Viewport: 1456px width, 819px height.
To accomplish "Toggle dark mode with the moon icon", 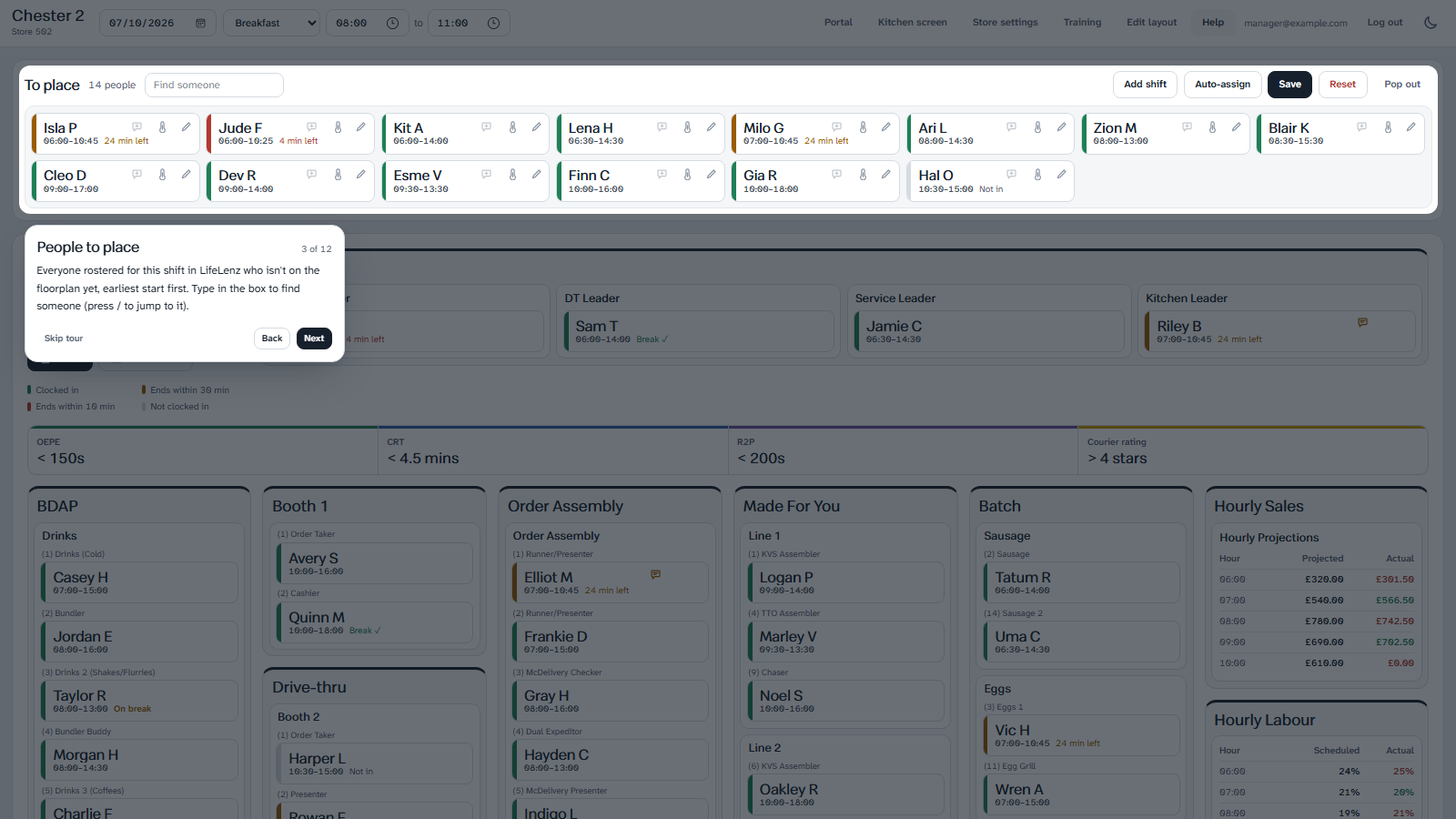I will coord(1431,23).
